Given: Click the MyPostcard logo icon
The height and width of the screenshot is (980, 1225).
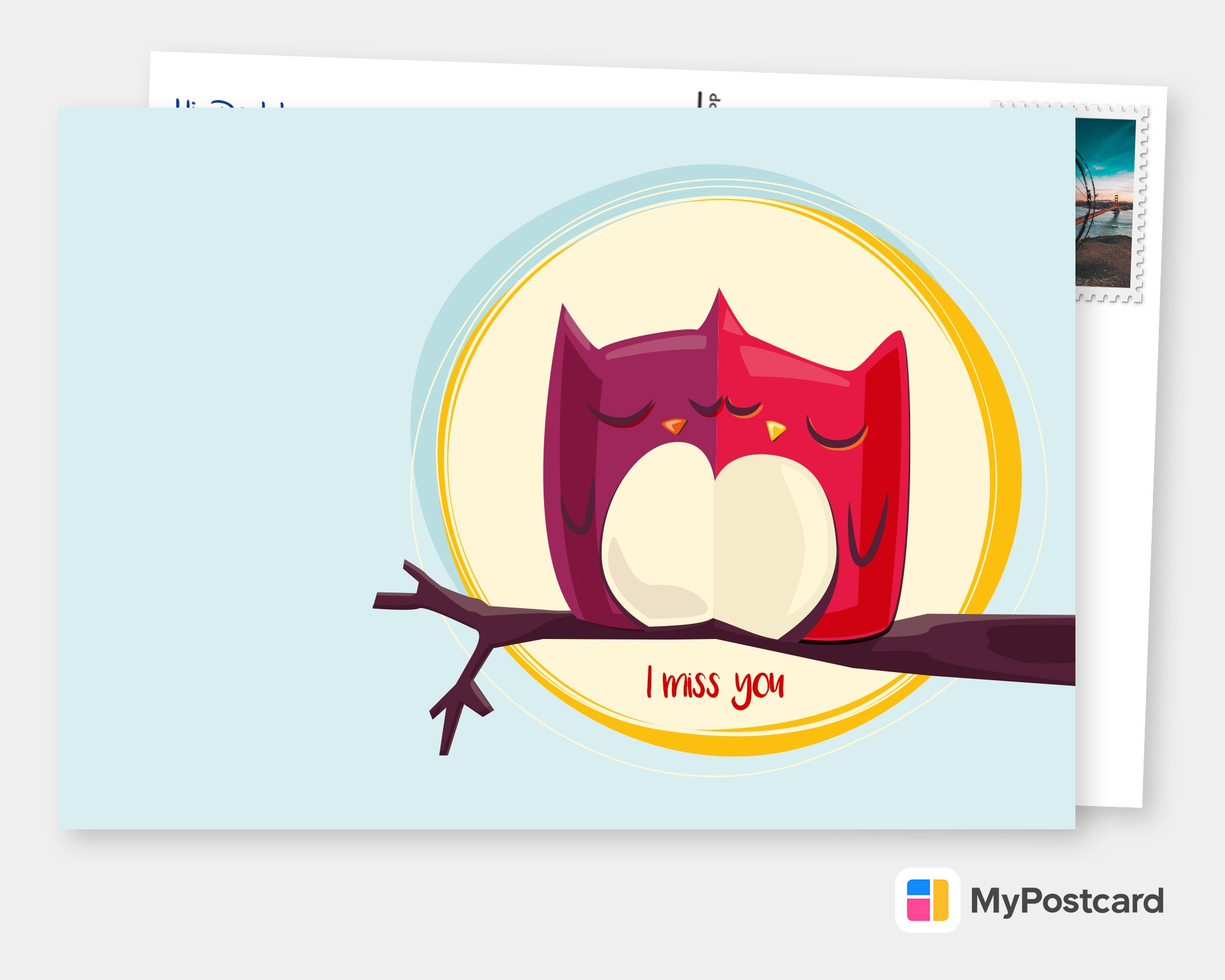Looking at the screenshot, I should coord(928,900).
